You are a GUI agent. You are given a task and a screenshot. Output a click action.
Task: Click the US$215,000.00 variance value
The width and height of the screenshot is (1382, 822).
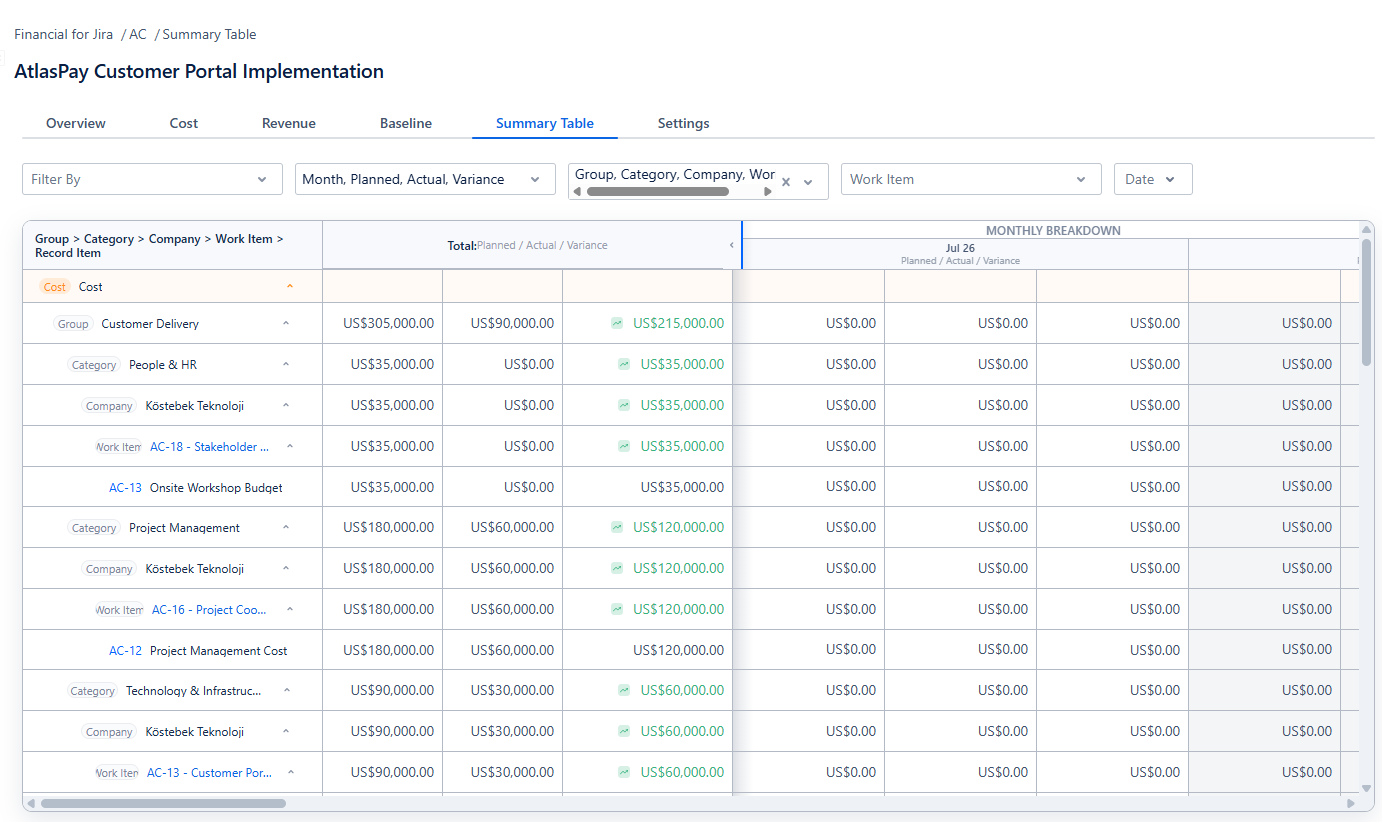(x=679, y=323)
